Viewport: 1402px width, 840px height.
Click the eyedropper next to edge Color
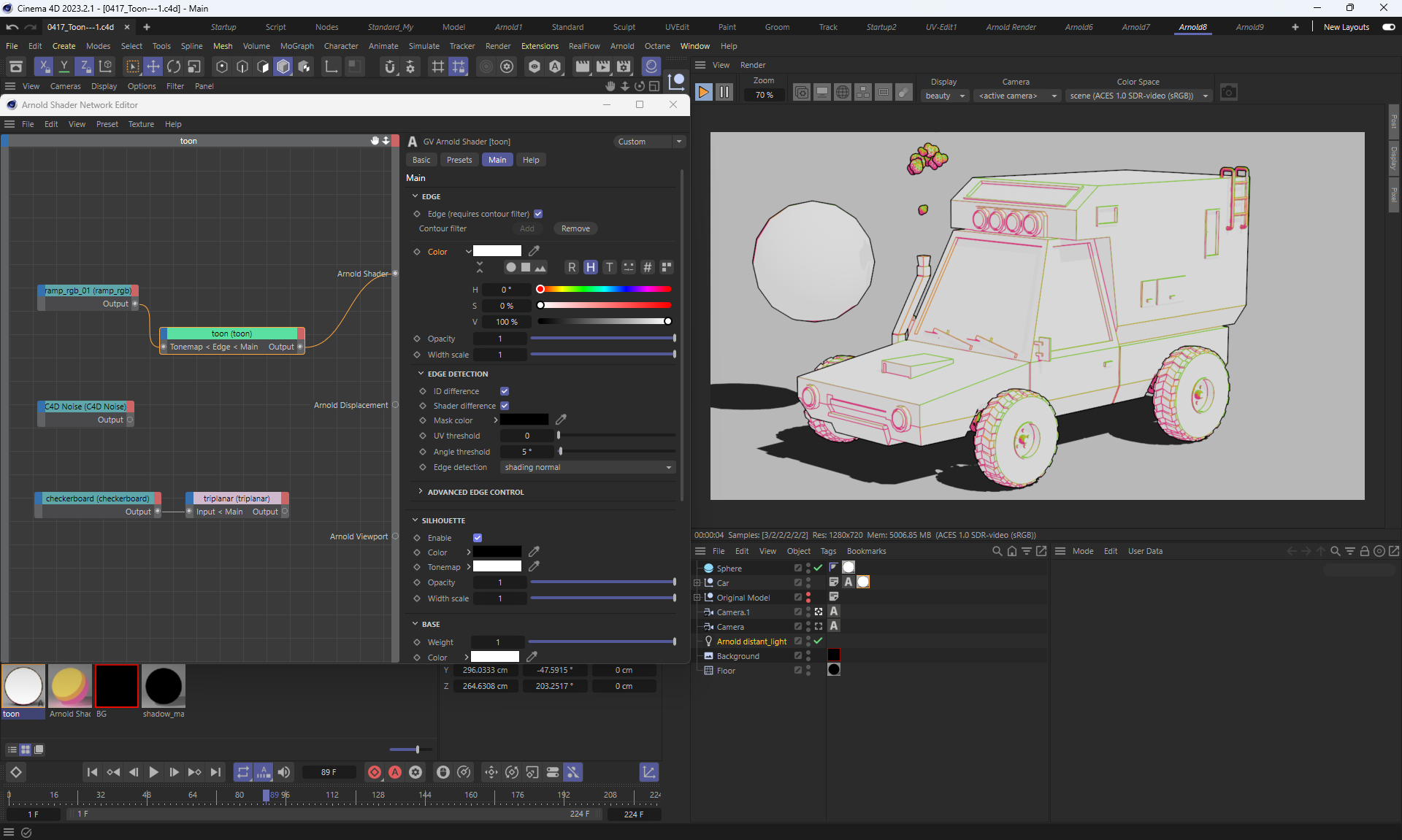534,251
